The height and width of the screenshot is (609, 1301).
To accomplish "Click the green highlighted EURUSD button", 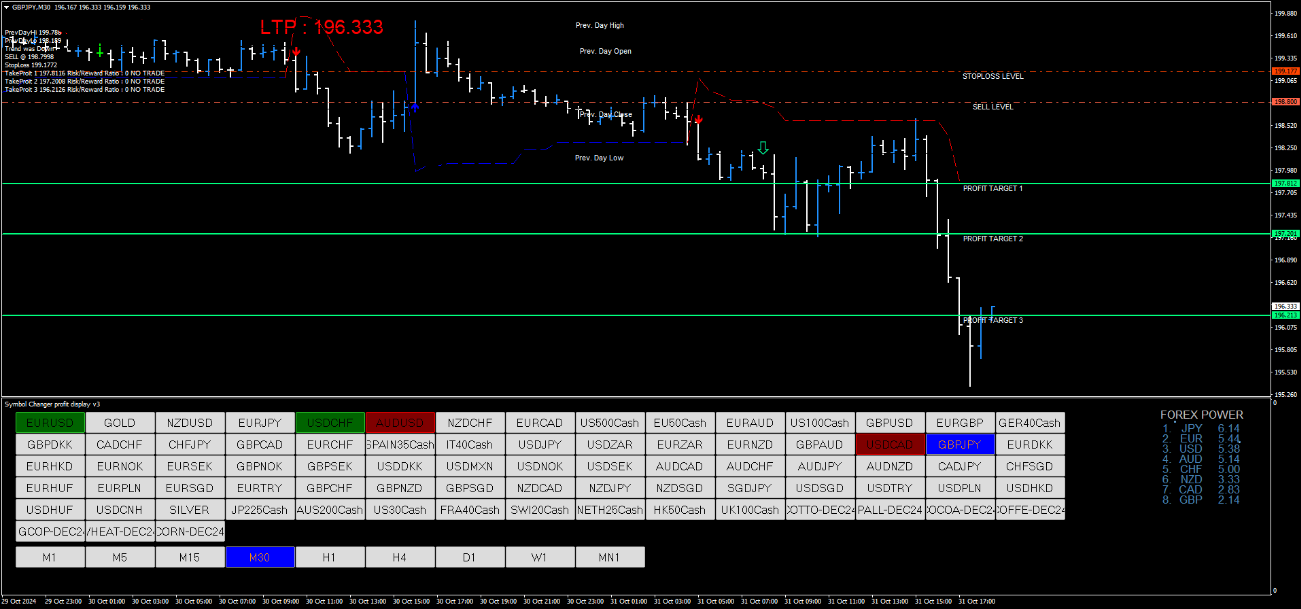I will (50, 423).
